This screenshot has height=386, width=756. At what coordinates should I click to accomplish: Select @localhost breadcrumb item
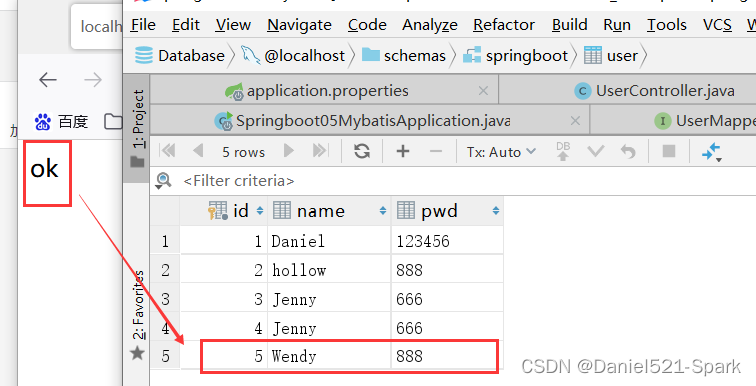[293, 56]
